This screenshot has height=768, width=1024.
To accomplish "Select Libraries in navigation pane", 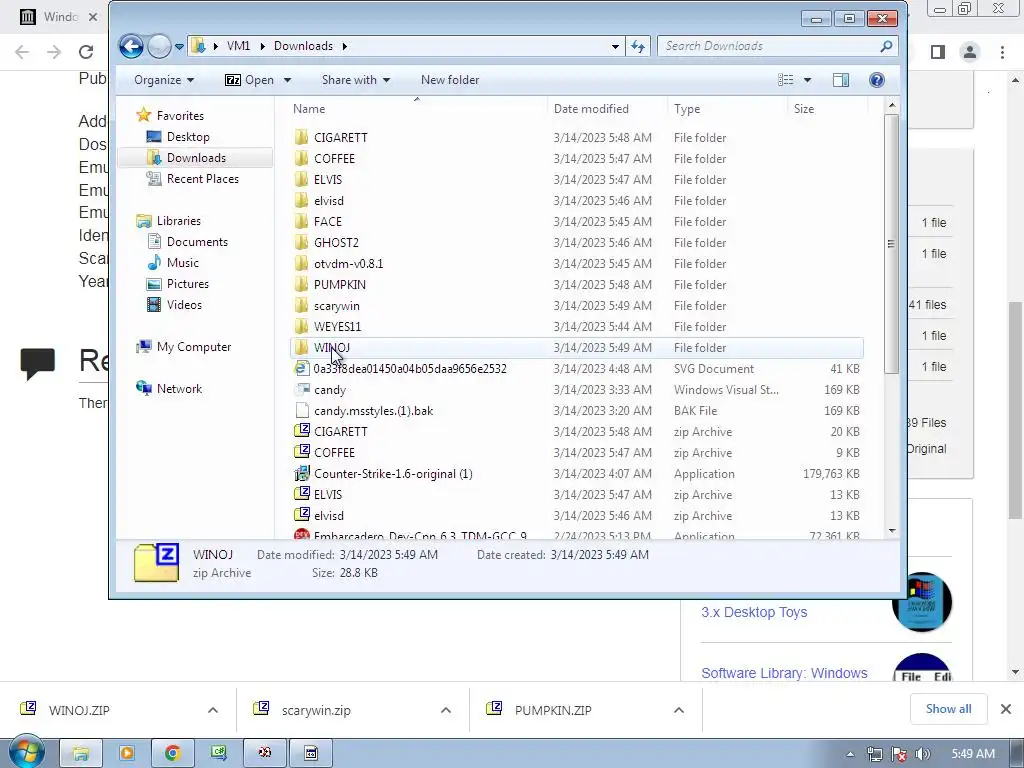I will pyautogui.click(x=178, y=221).
